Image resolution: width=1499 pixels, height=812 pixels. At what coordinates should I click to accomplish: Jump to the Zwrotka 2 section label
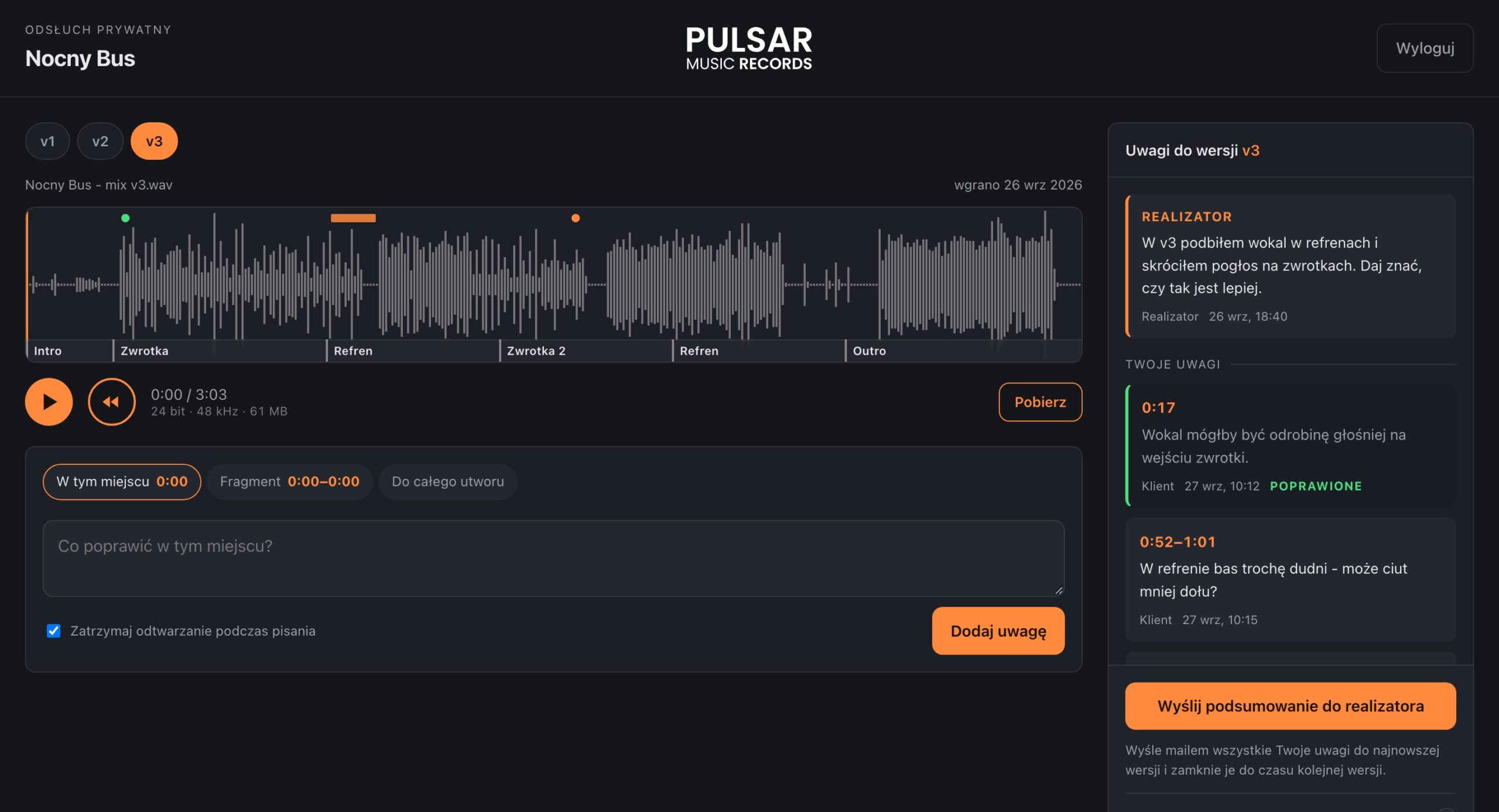pos(536,351)
